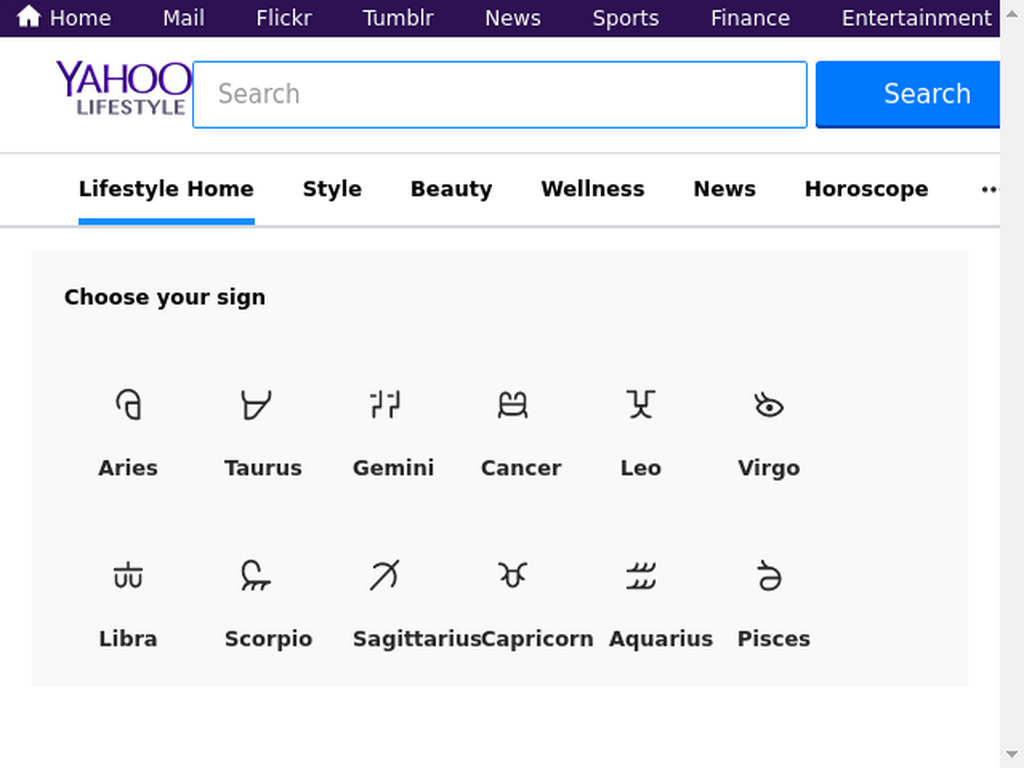The height and width of the screenshot is (768, 1024).
Task: Open the Gemini sign icon
Action: point(384,405)
